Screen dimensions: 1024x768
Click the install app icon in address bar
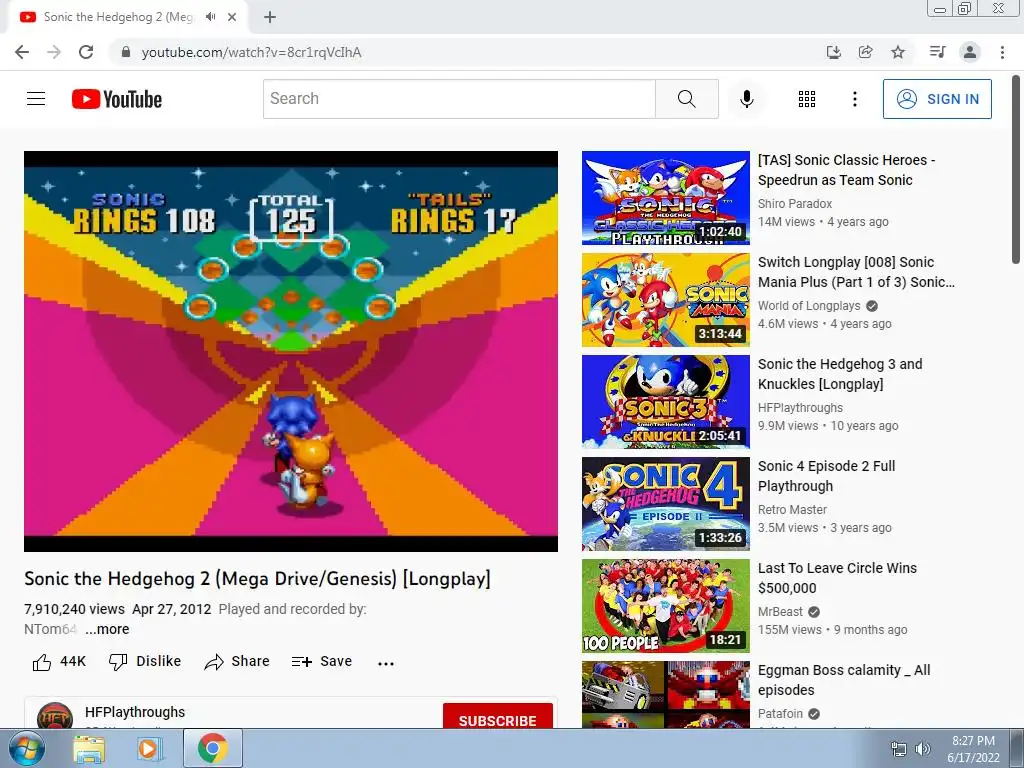pos(833,52)
